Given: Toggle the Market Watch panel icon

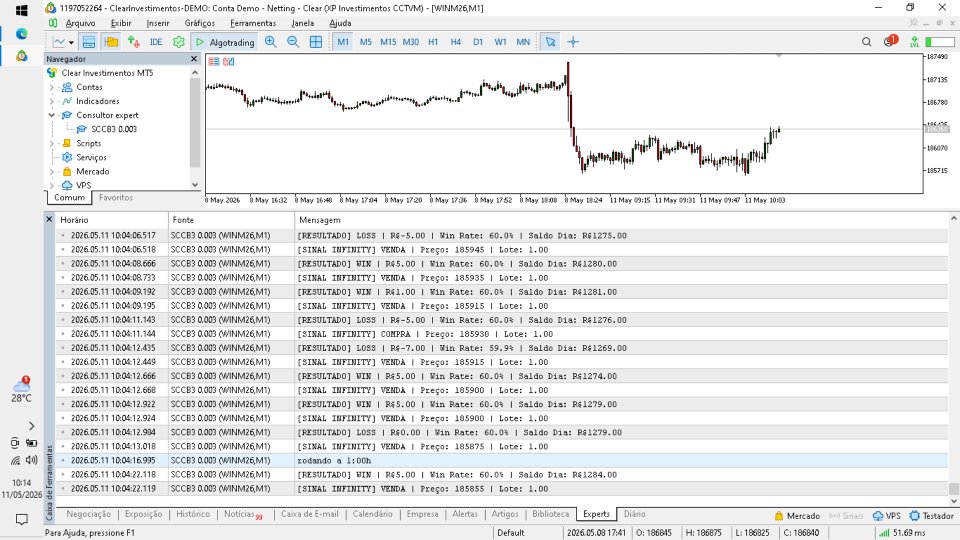Looking at the screenshot, I should tap(89, 42).
